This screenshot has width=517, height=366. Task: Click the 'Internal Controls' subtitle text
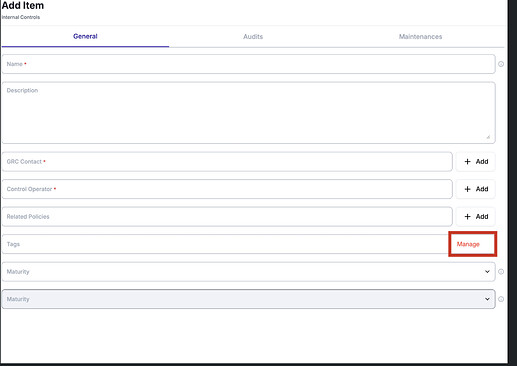click(21, 17)
